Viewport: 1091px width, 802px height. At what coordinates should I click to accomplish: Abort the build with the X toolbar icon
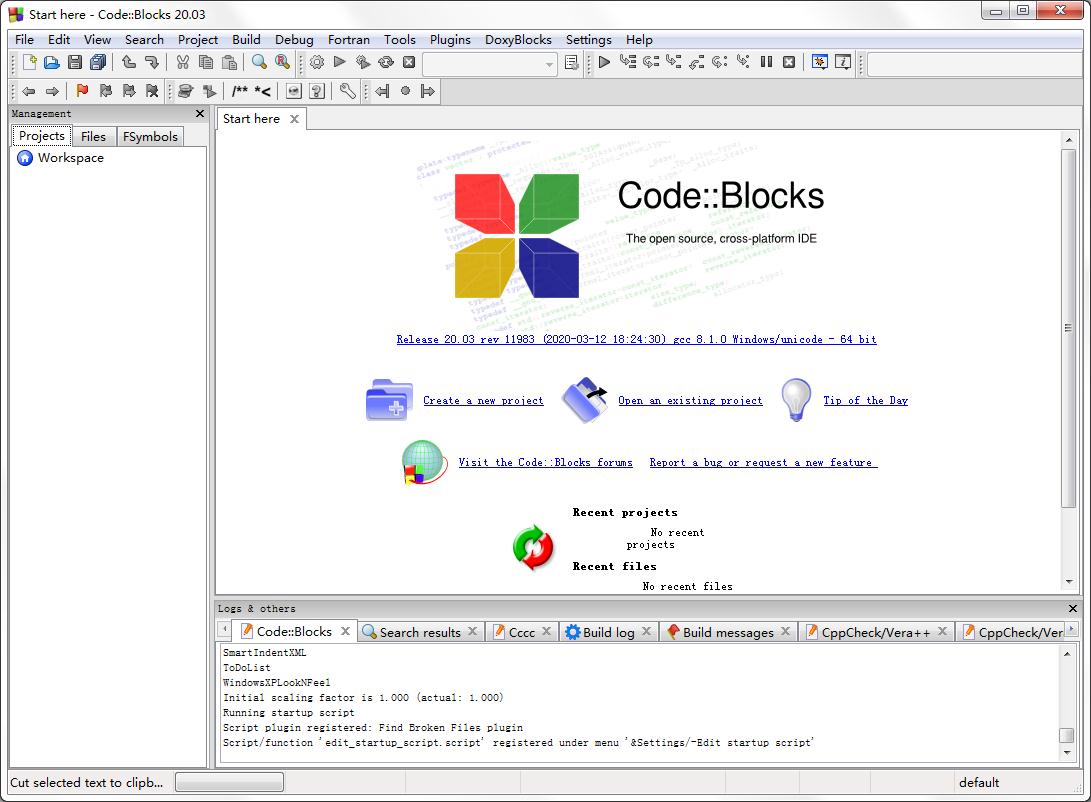pos(409,62)
